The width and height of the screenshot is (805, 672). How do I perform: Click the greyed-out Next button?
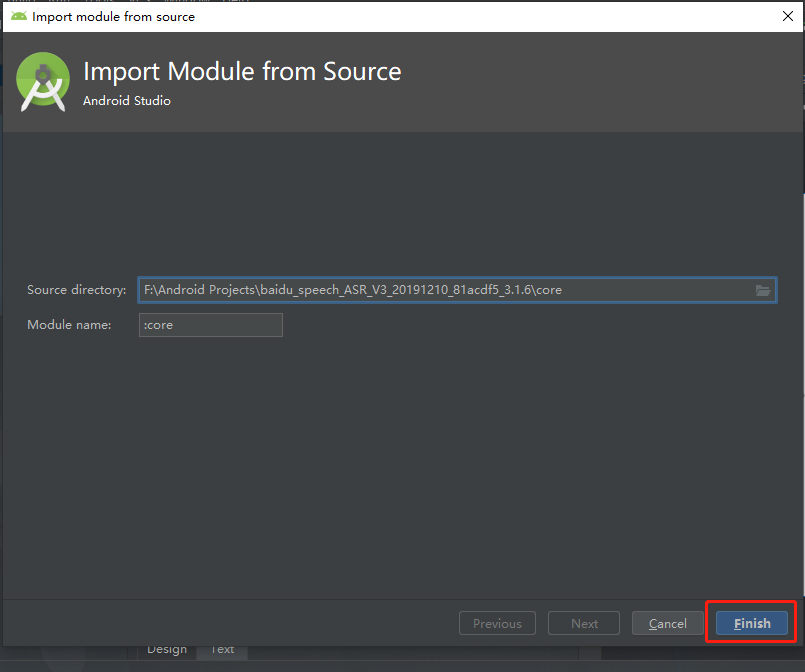pyautogui.click(x=584, y=623)
